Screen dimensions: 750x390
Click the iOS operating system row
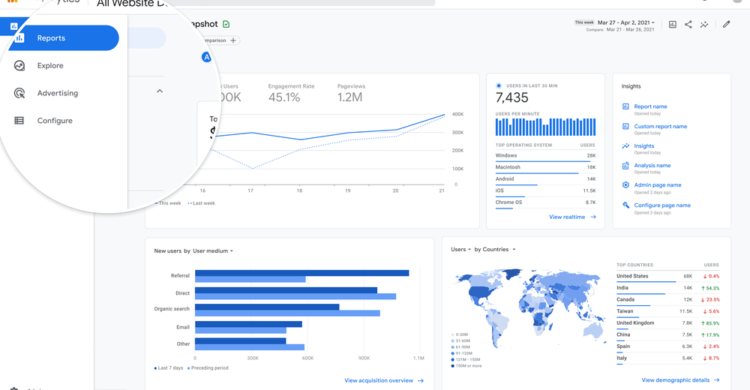tap(546, 192)
